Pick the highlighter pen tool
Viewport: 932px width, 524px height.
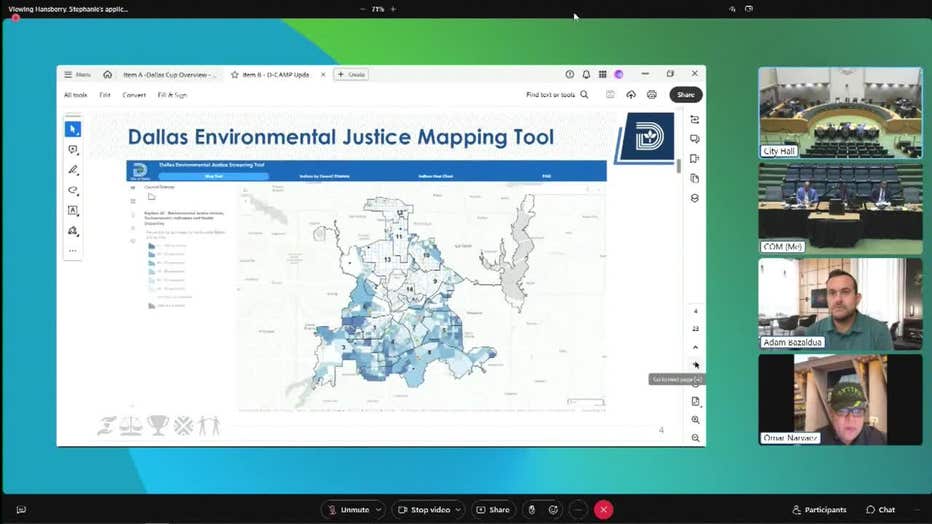coord(73,170)
